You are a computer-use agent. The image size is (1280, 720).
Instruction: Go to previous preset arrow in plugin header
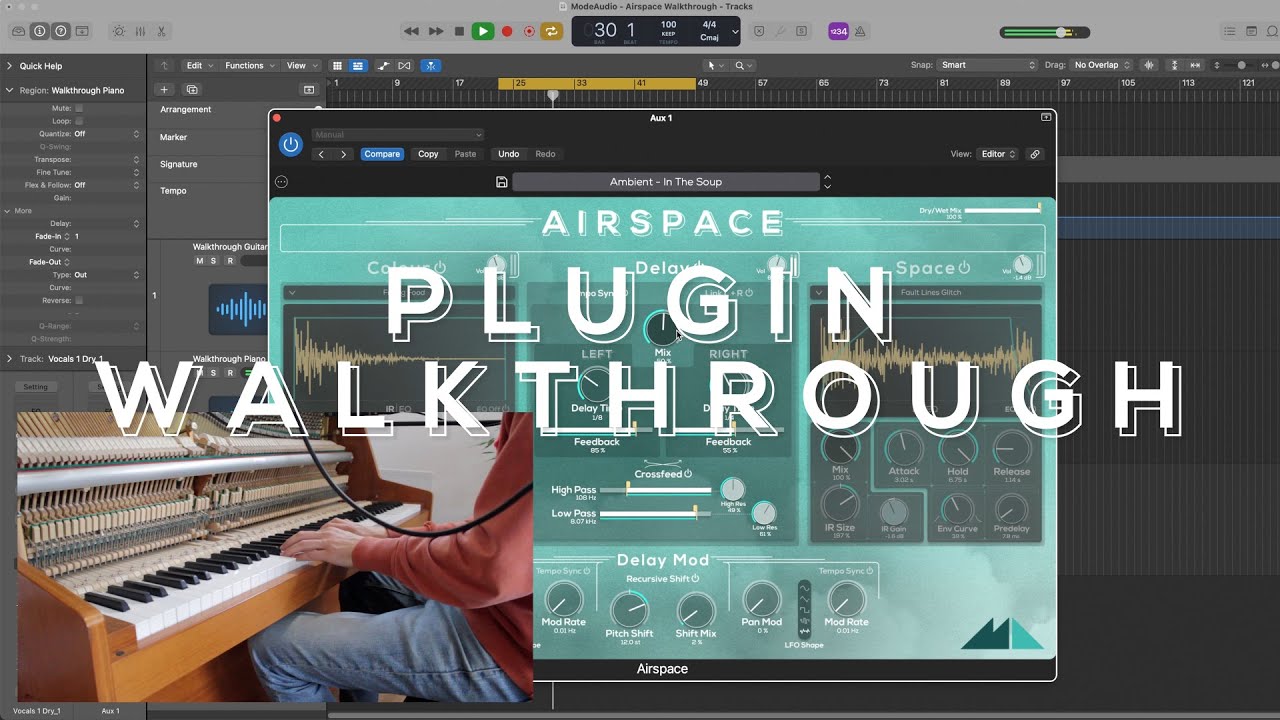pos(321,154)
